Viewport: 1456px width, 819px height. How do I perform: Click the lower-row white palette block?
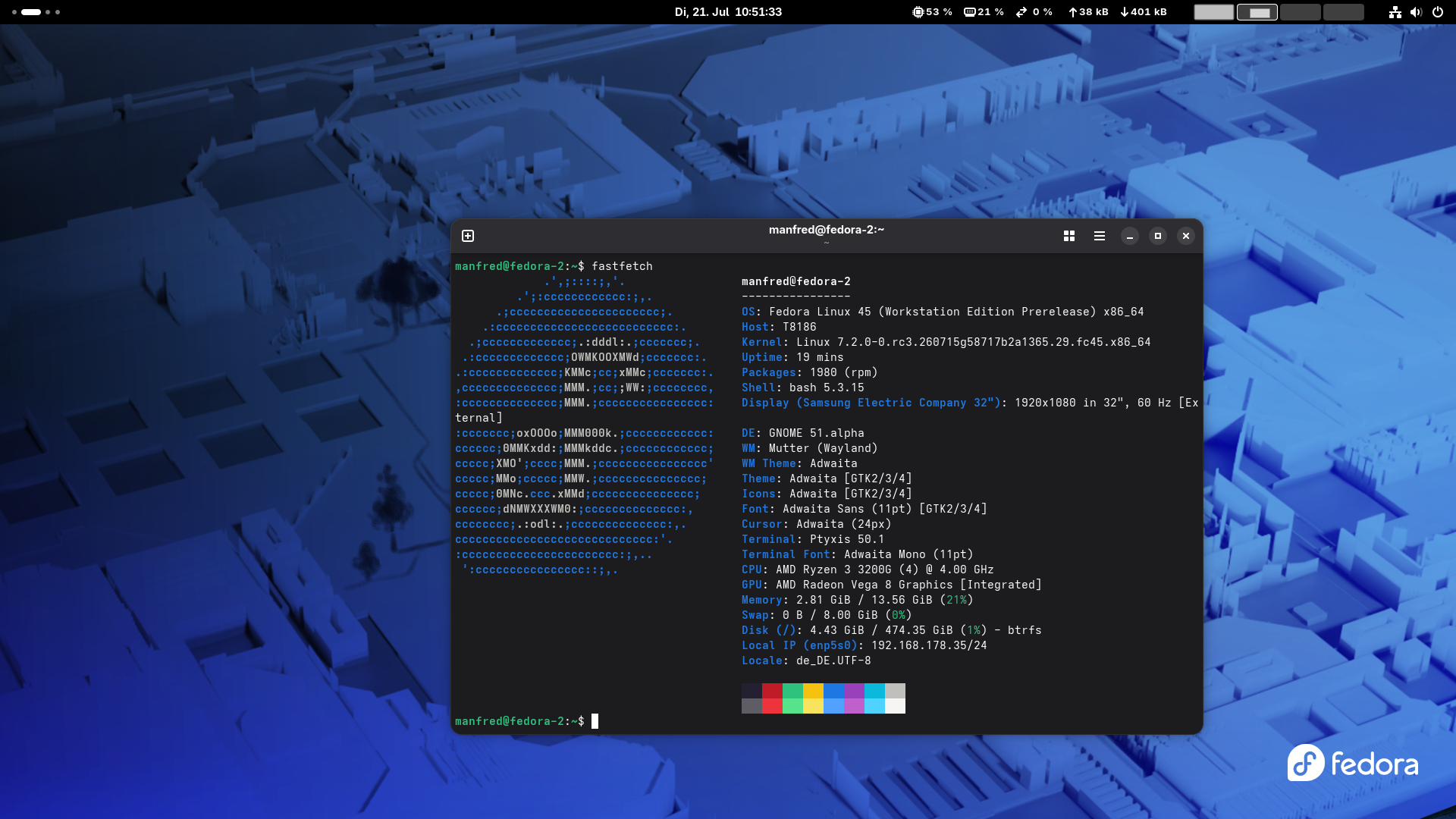pos(895,706)
